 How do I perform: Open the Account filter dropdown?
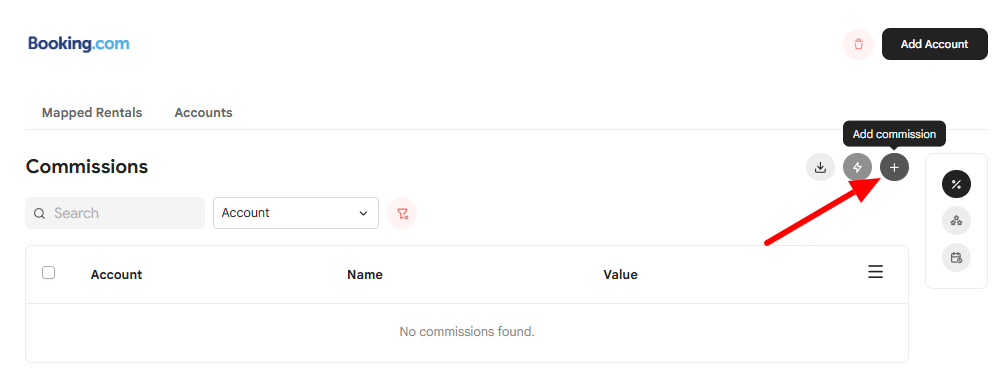[296, 213]
